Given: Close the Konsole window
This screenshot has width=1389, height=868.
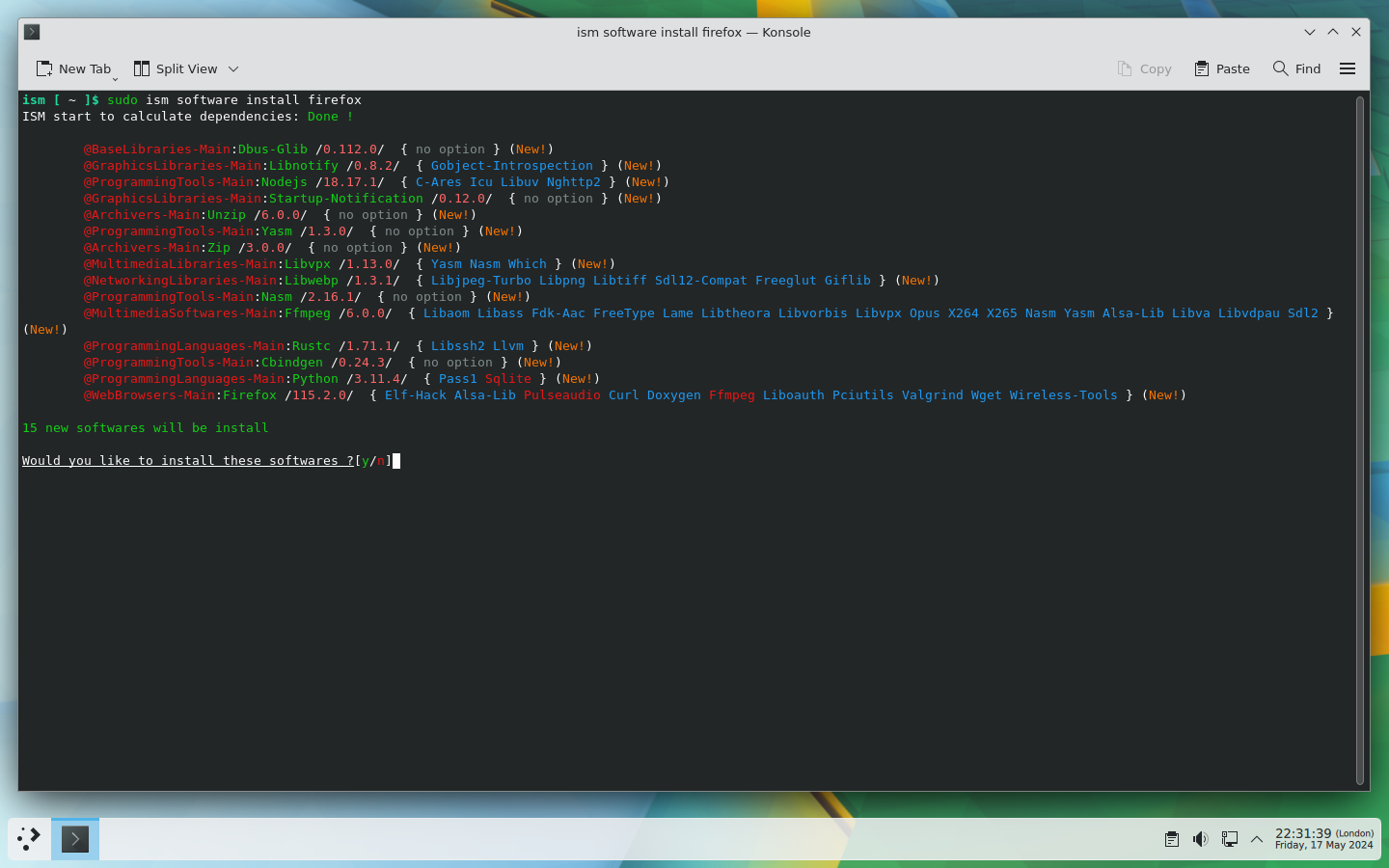Looking at the screenshot, I should coord(1356,32).
